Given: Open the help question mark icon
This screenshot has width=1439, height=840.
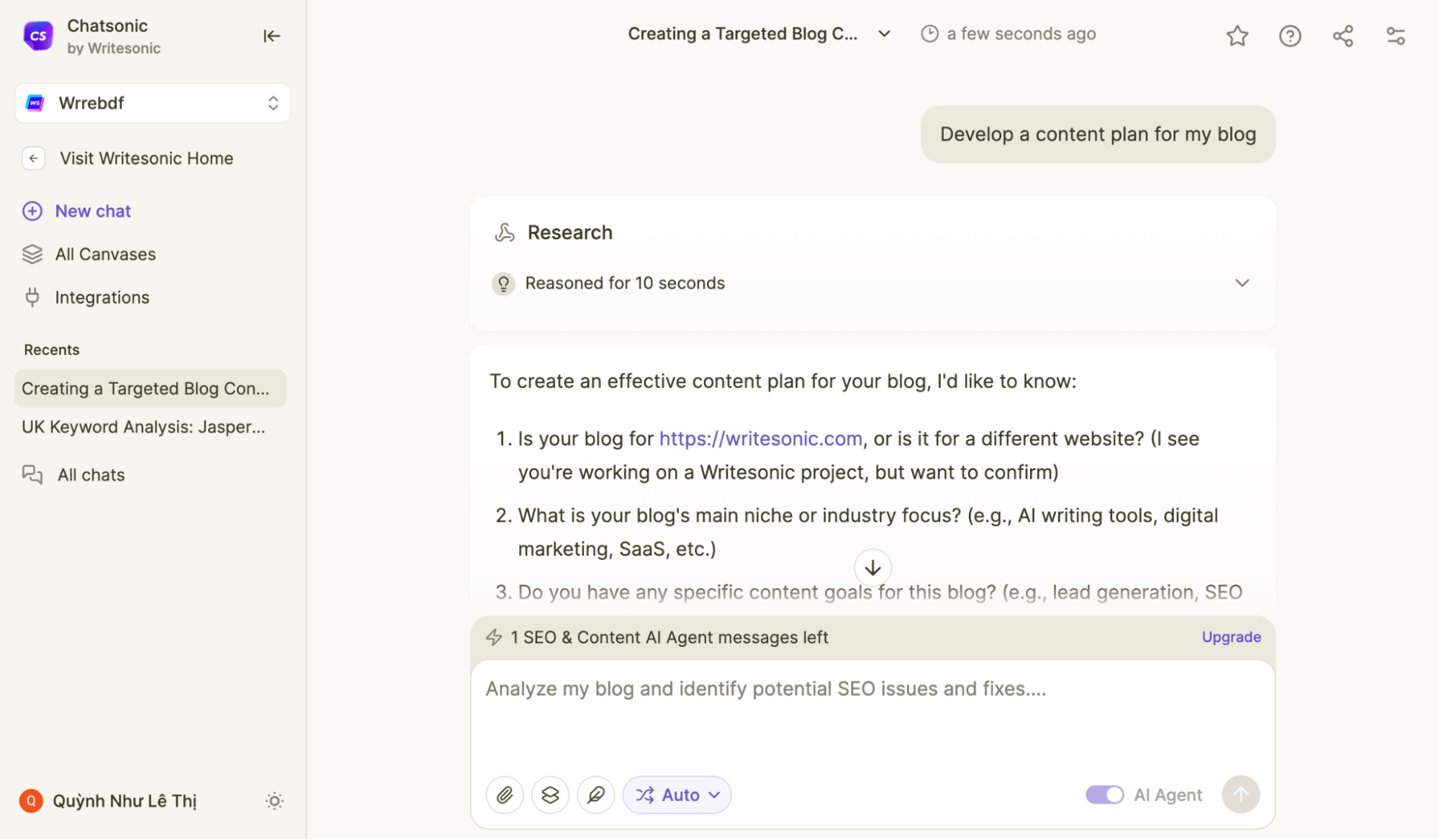Looking at the screenshot, I should click(1290, 35).
